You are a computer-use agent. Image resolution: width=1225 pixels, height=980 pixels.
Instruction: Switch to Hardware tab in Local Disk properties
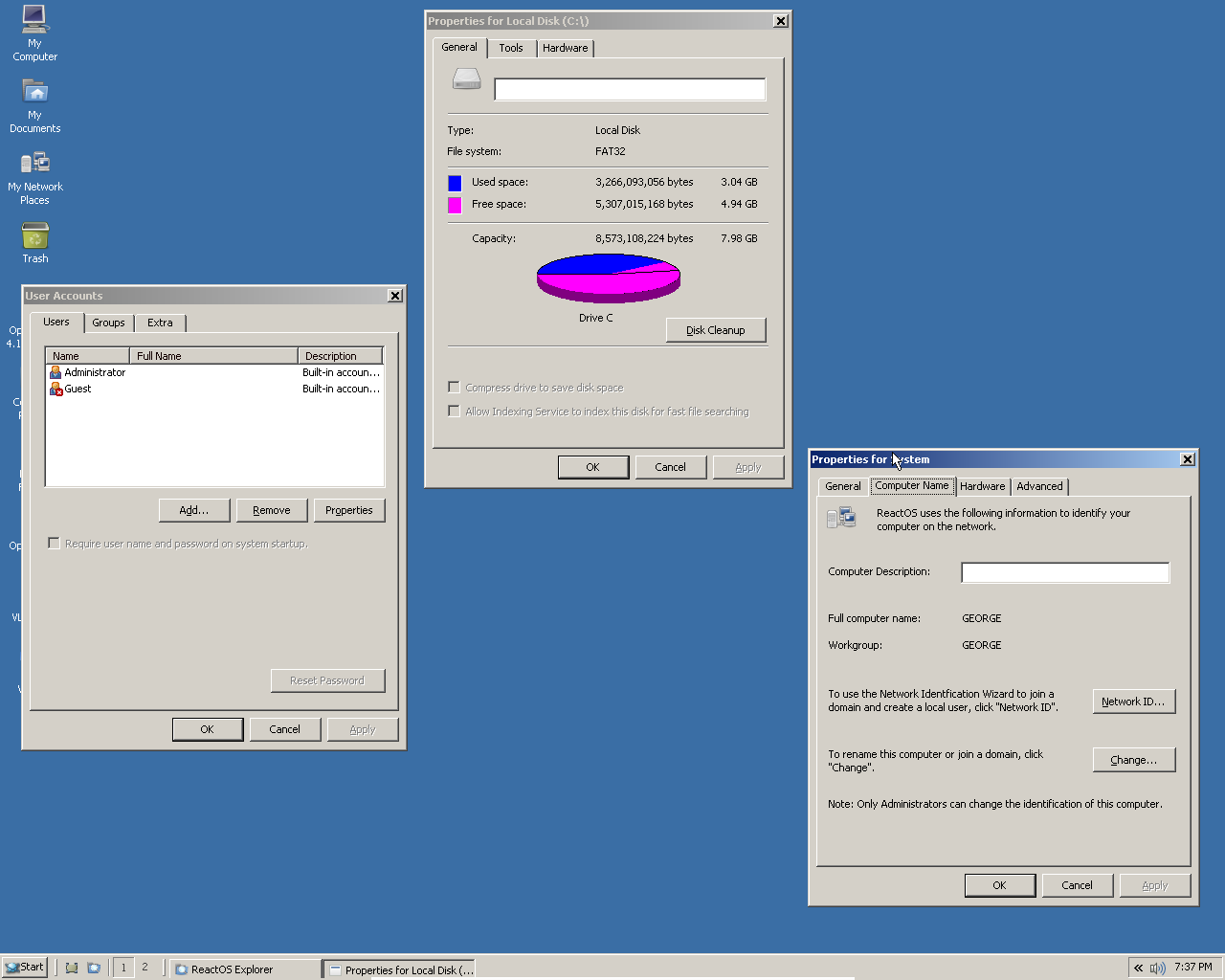tap(566, 48)
